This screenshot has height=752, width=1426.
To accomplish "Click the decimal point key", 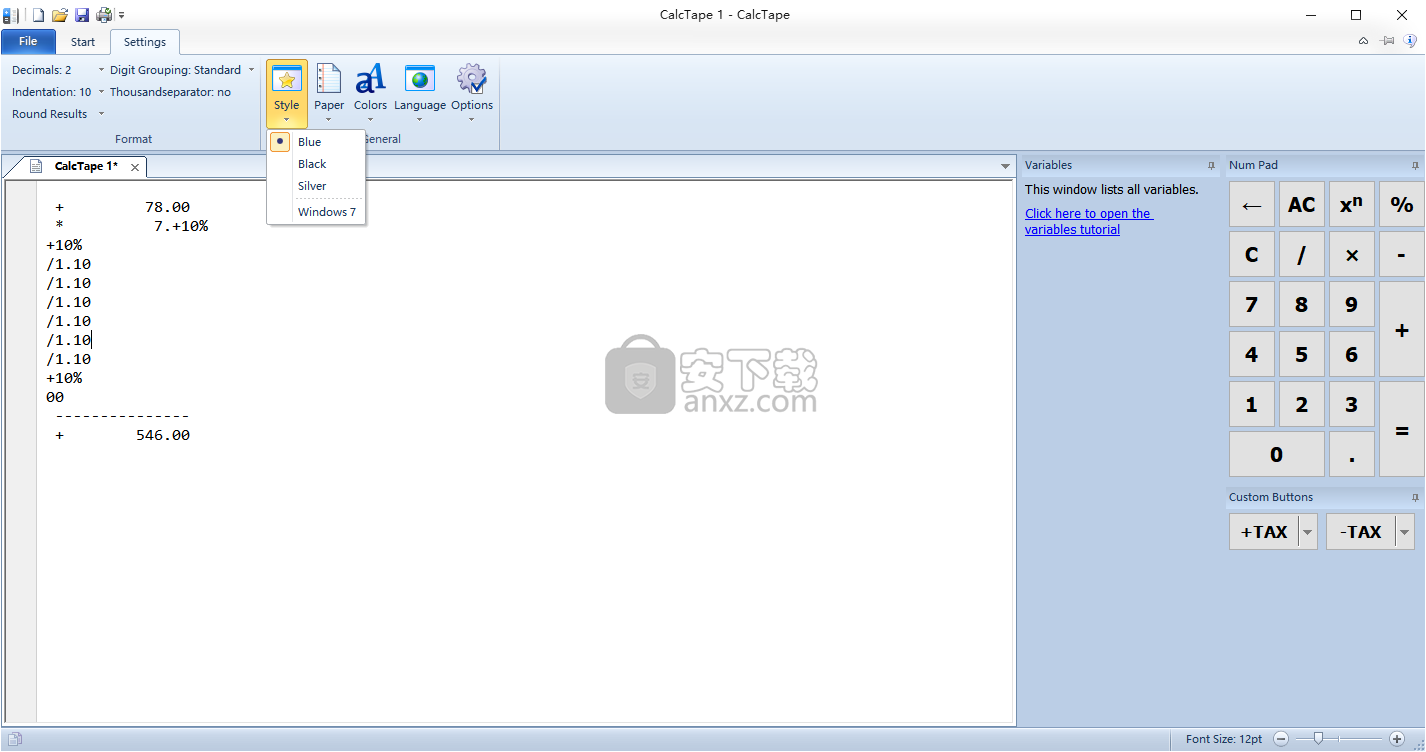I will 1351,454.
